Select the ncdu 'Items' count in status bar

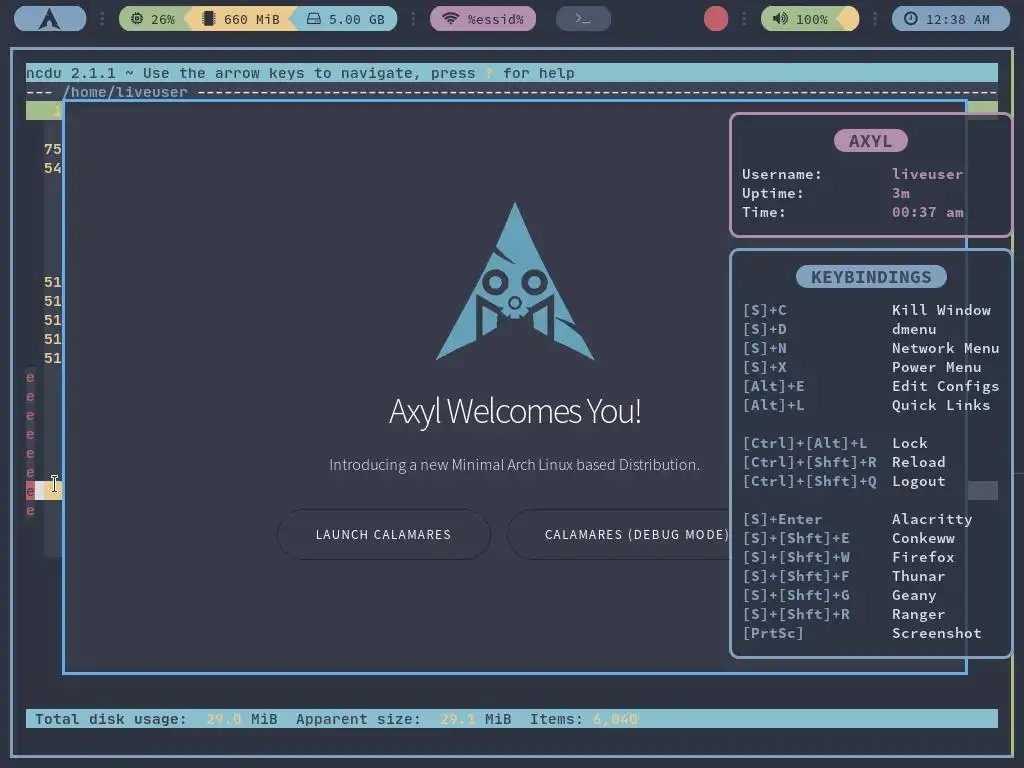(615, 719)
